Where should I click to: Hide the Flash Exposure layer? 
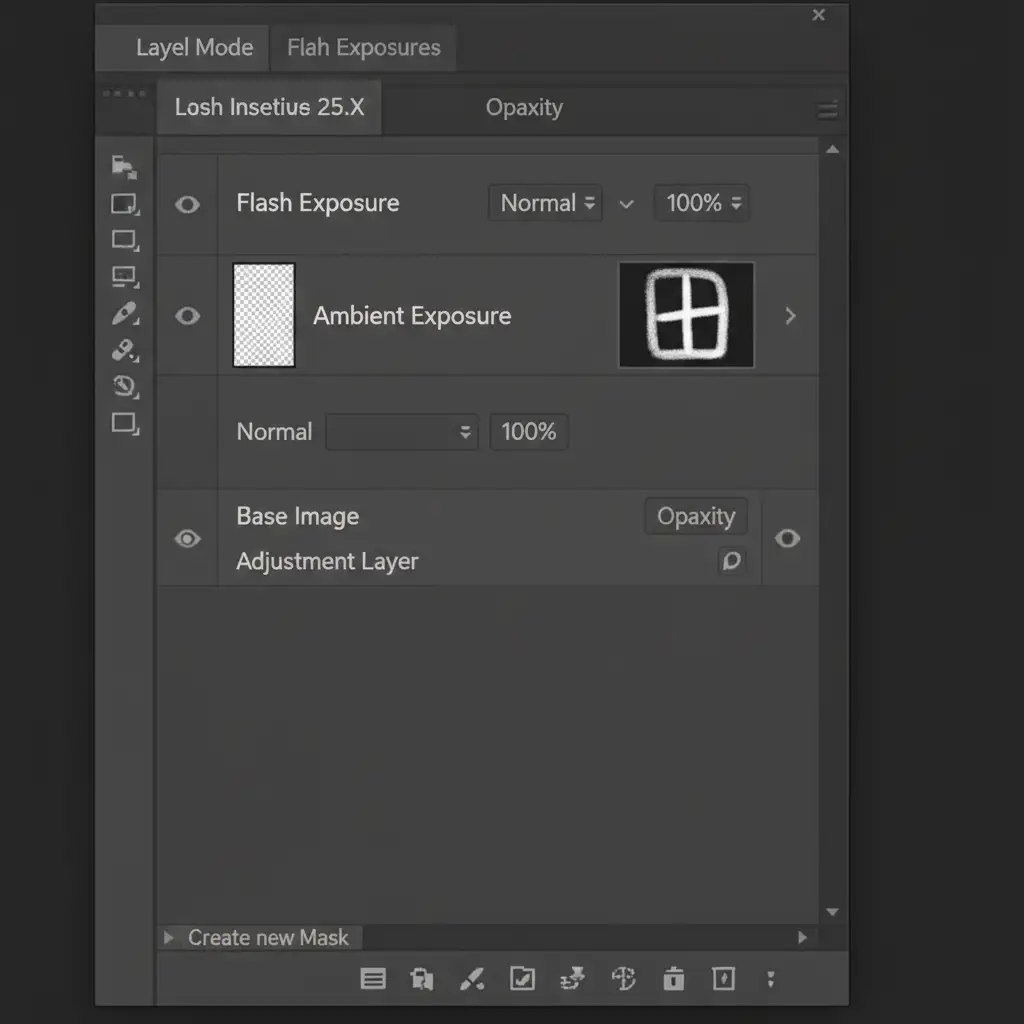tap(187, 205)
